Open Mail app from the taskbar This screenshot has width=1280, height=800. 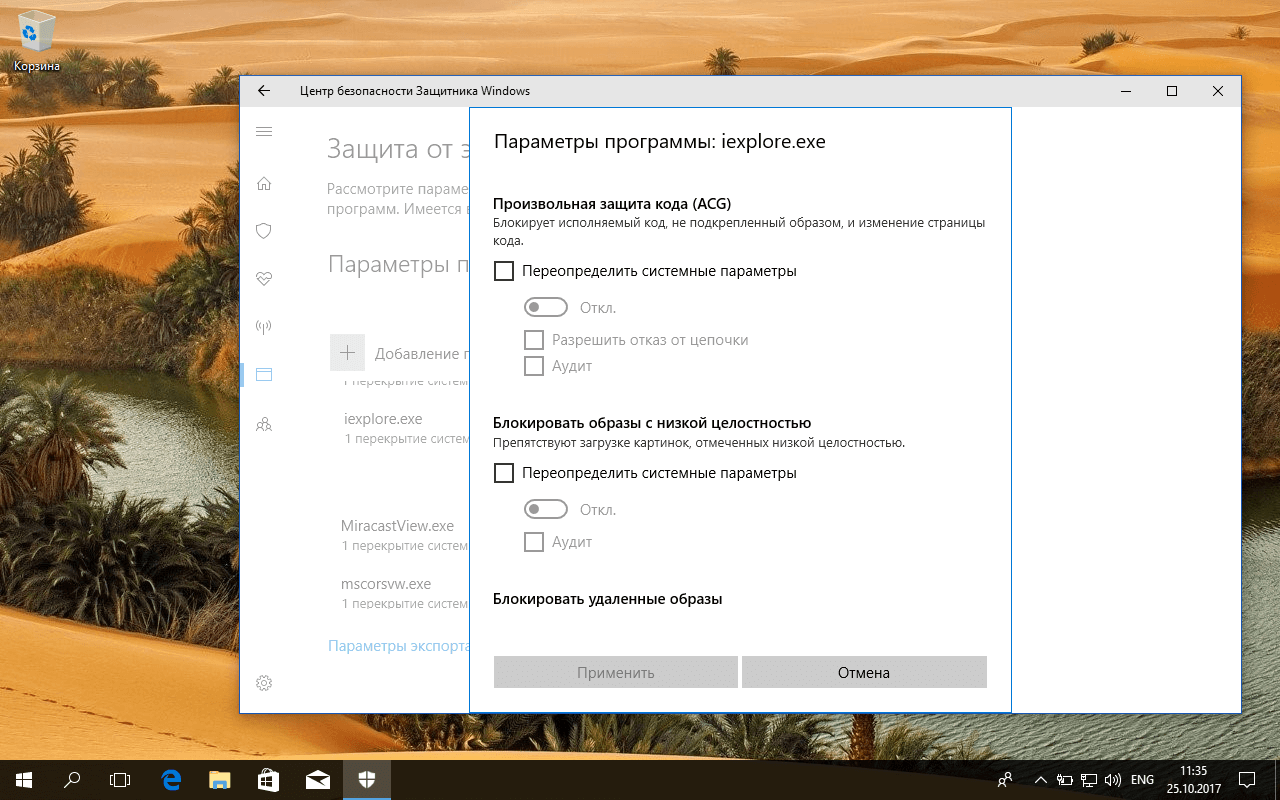coord(318,779)
